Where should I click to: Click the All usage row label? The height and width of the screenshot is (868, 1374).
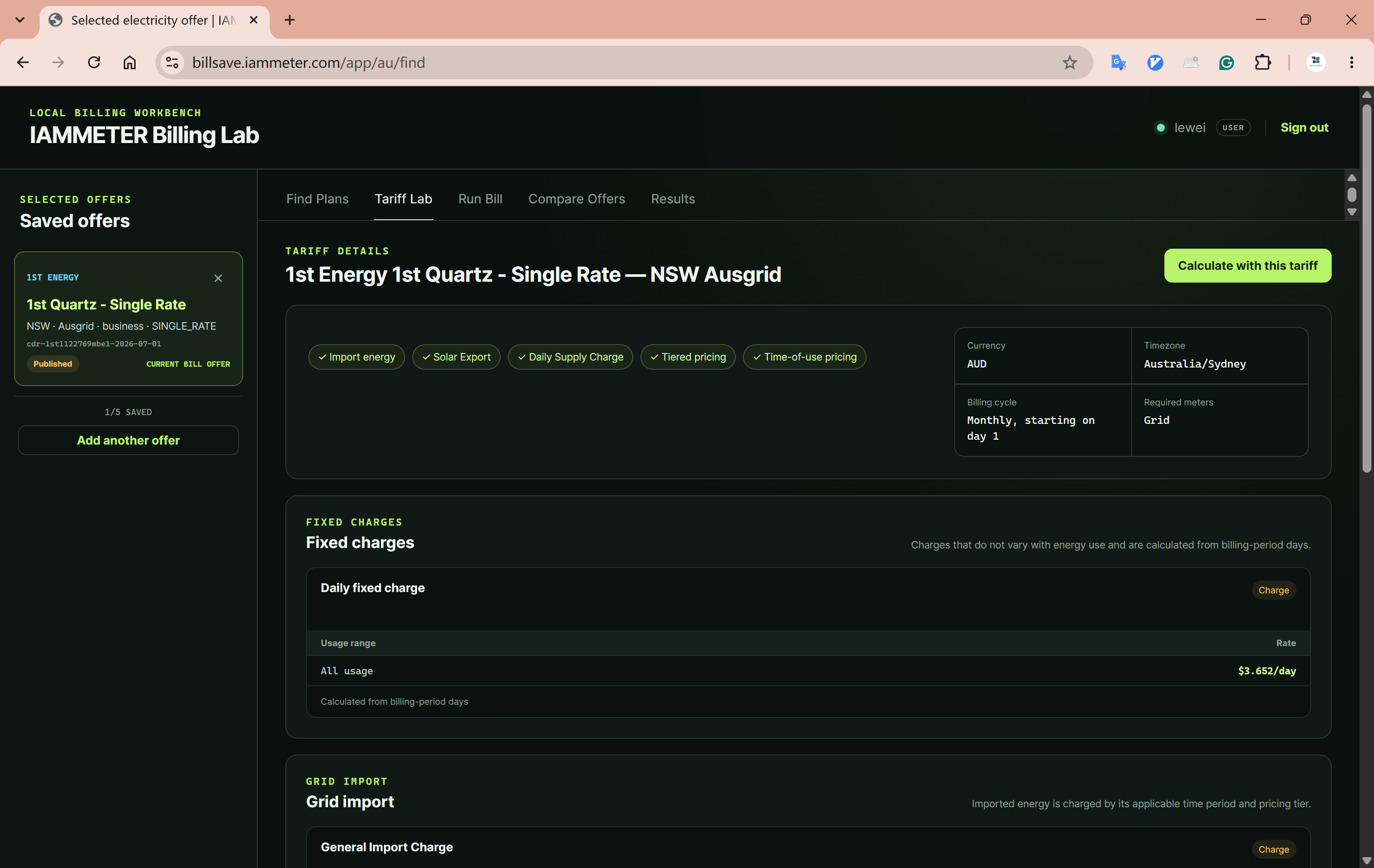[346, 671]
